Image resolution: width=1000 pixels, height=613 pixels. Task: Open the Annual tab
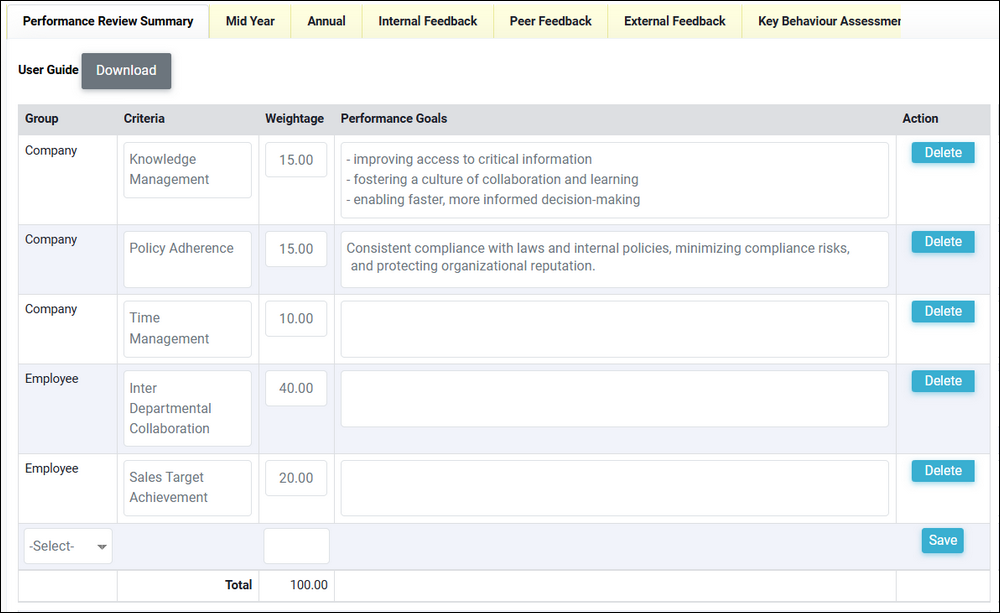click(x=326, y=21)
